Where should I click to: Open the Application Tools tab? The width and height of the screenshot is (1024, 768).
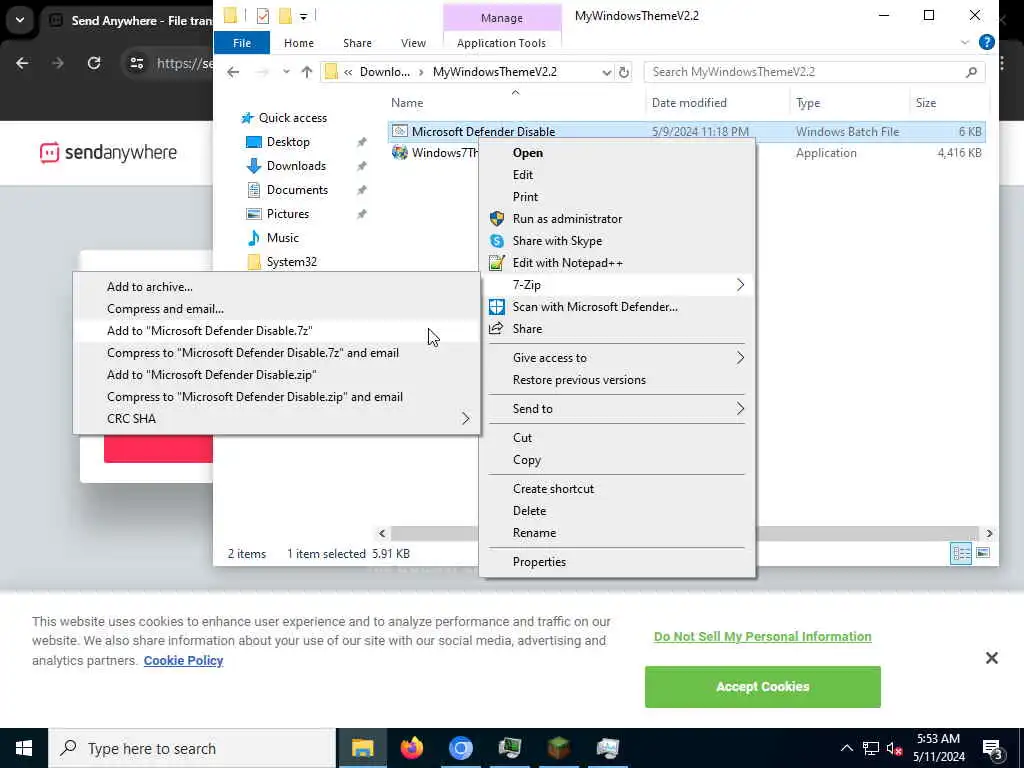pyautogui.click(x=502, y=43)
